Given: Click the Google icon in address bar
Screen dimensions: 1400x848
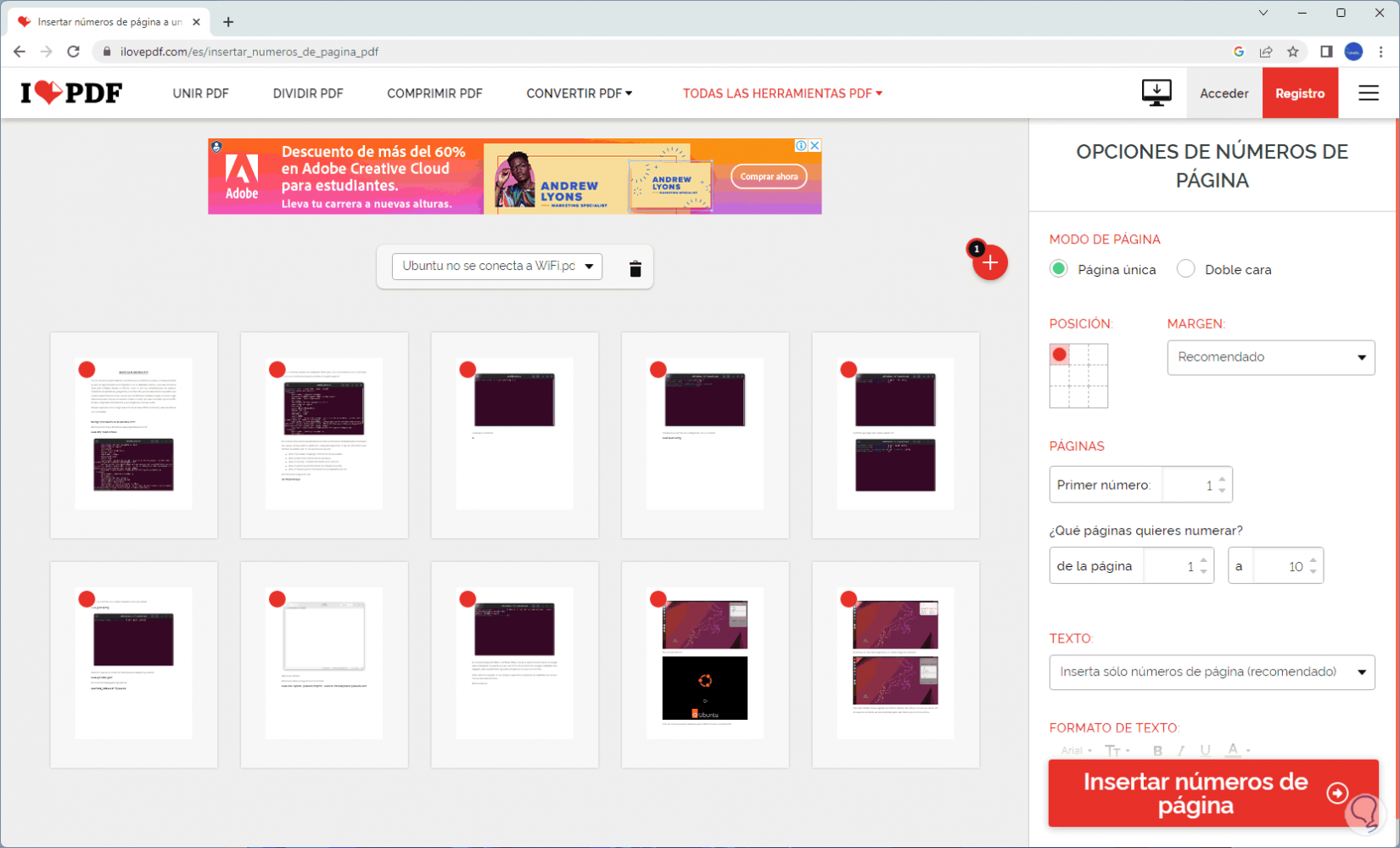Looking at the screenshot, I should click(x=1239, y=52).
